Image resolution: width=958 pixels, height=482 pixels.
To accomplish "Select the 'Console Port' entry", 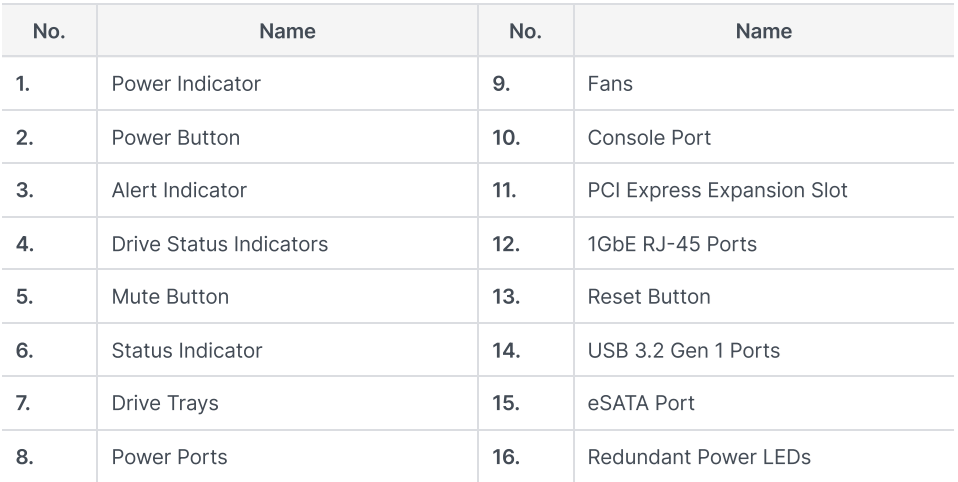I will [649, 137].
